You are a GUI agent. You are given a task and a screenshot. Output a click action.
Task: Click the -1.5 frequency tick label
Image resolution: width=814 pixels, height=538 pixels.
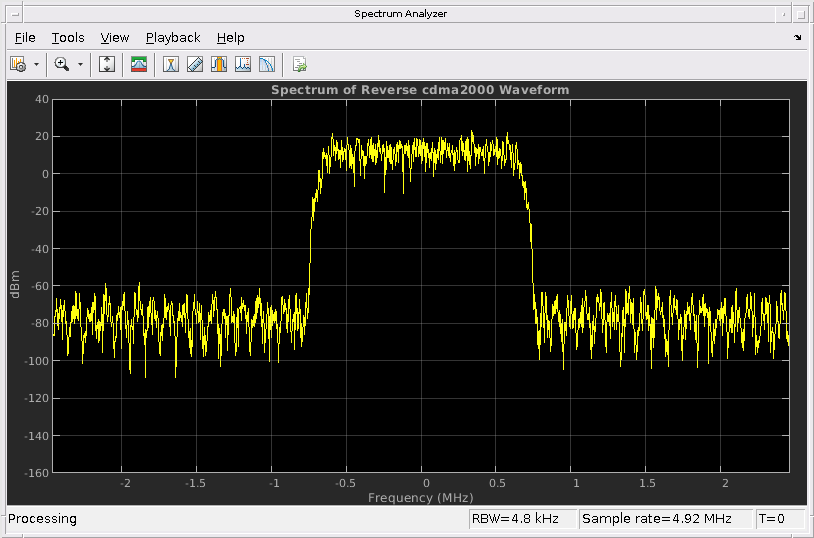coord(196,483)
